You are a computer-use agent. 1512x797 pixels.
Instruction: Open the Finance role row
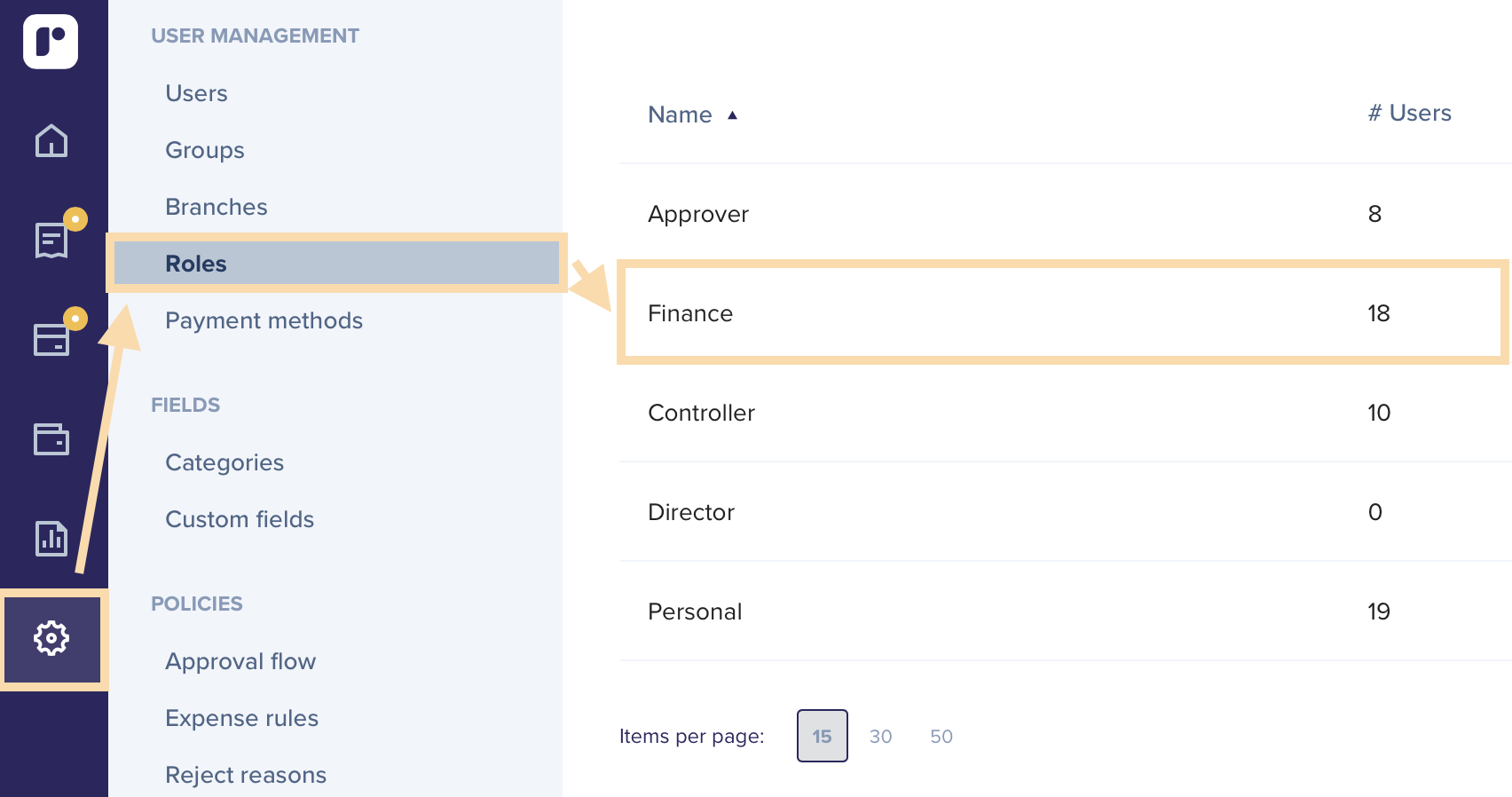tap(690, 313)
